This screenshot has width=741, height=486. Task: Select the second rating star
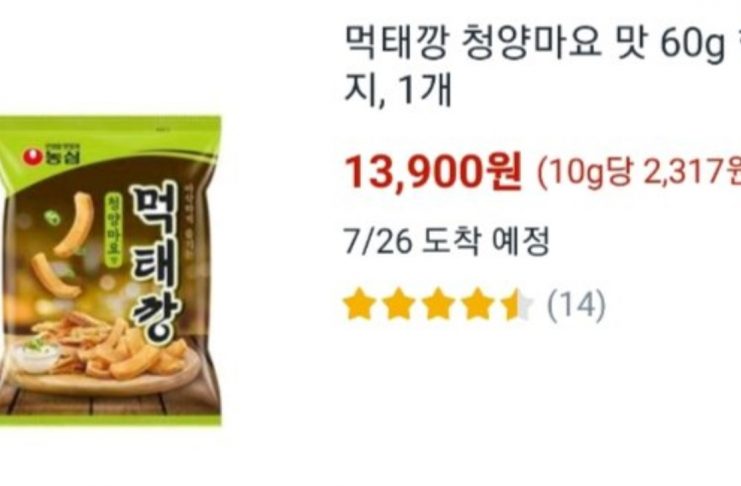[399, 304]
